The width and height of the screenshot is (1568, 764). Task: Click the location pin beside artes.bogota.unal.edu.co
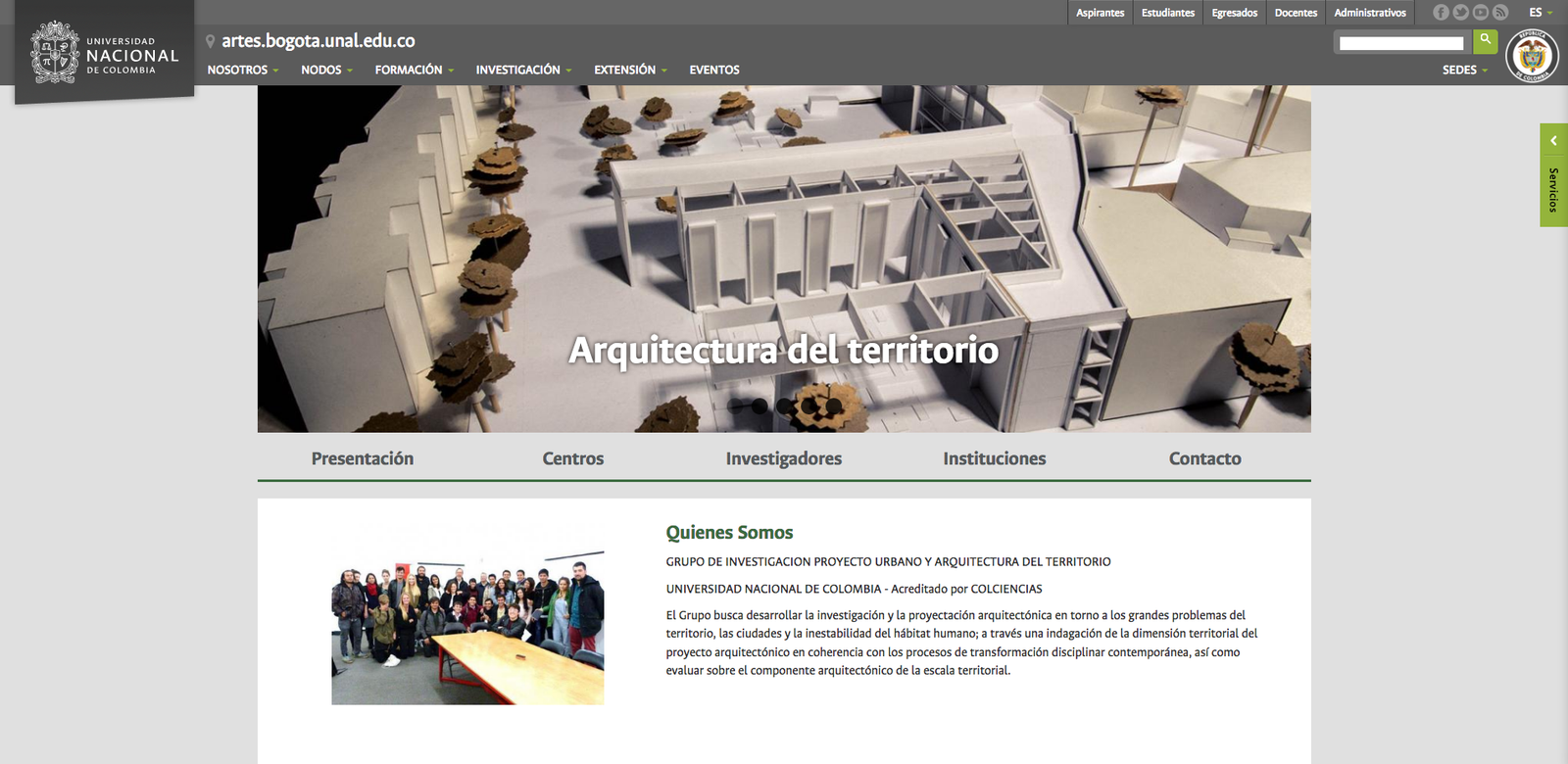(x=210, y=41)
